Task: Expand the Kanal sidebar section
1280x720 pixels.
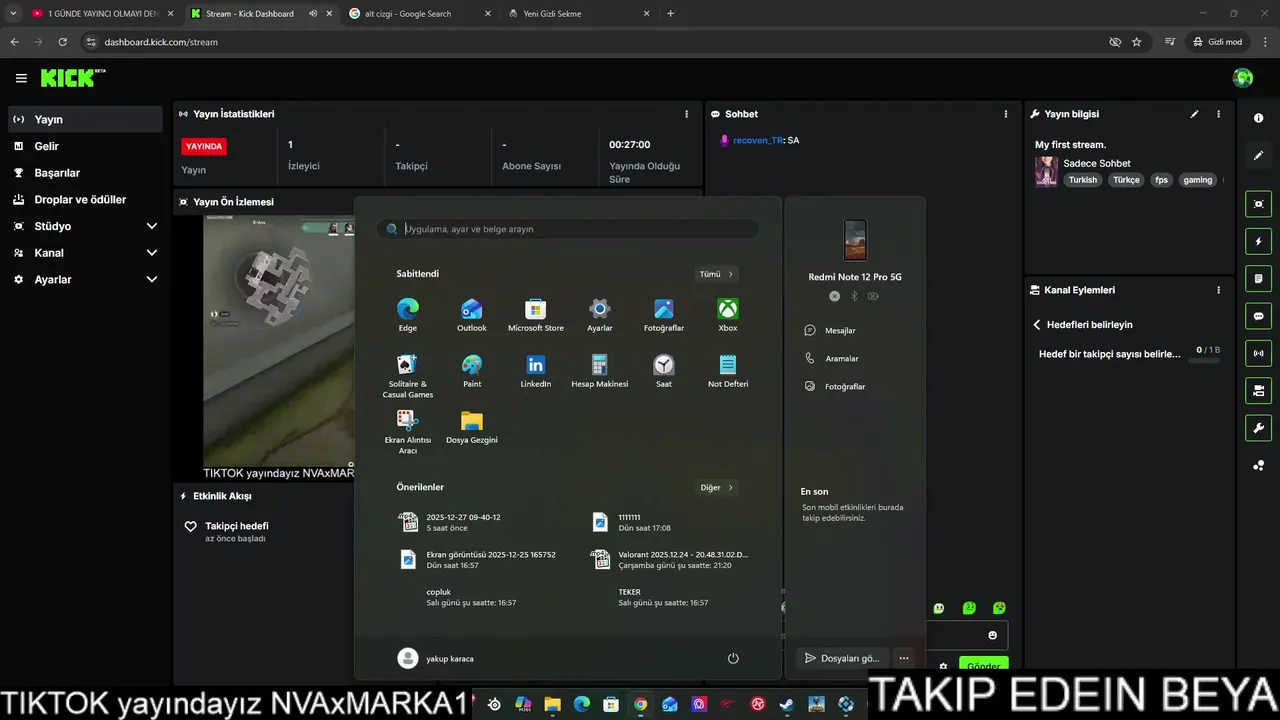Action: coord(85,253)
